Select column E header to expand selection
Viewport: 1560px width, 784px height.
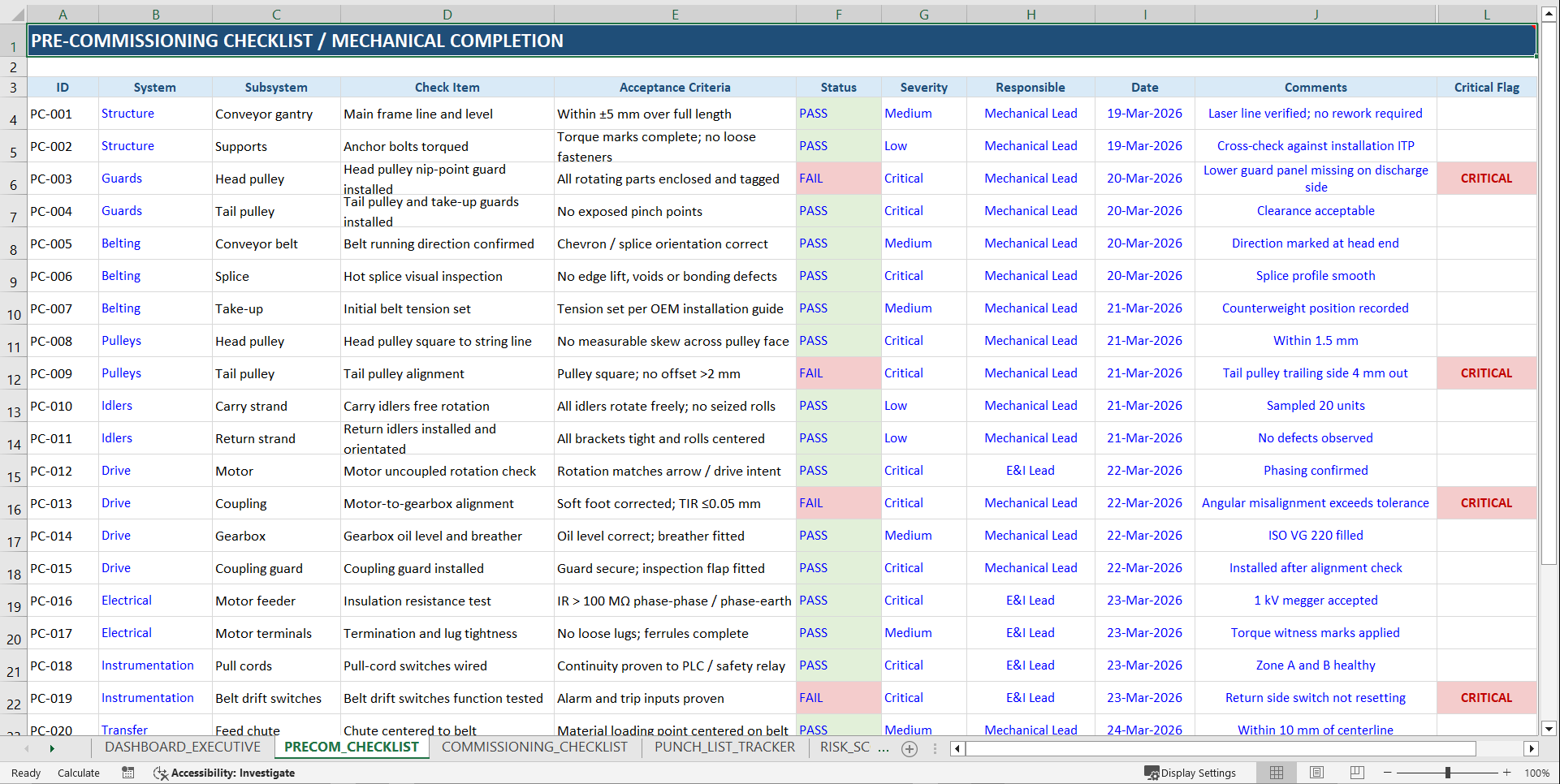[675, 14]
